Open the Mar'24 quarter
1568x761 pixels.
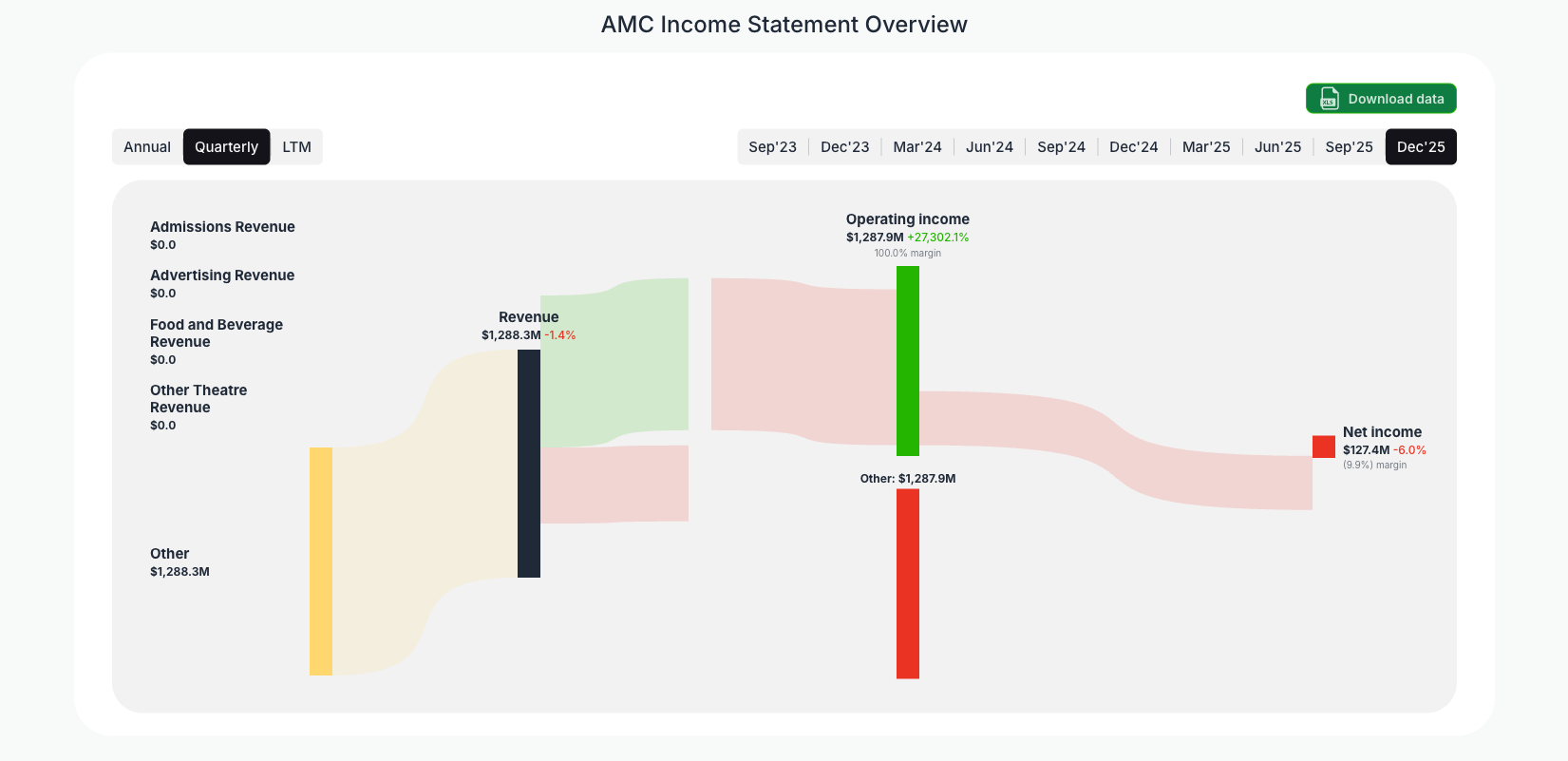pos(916,146)
